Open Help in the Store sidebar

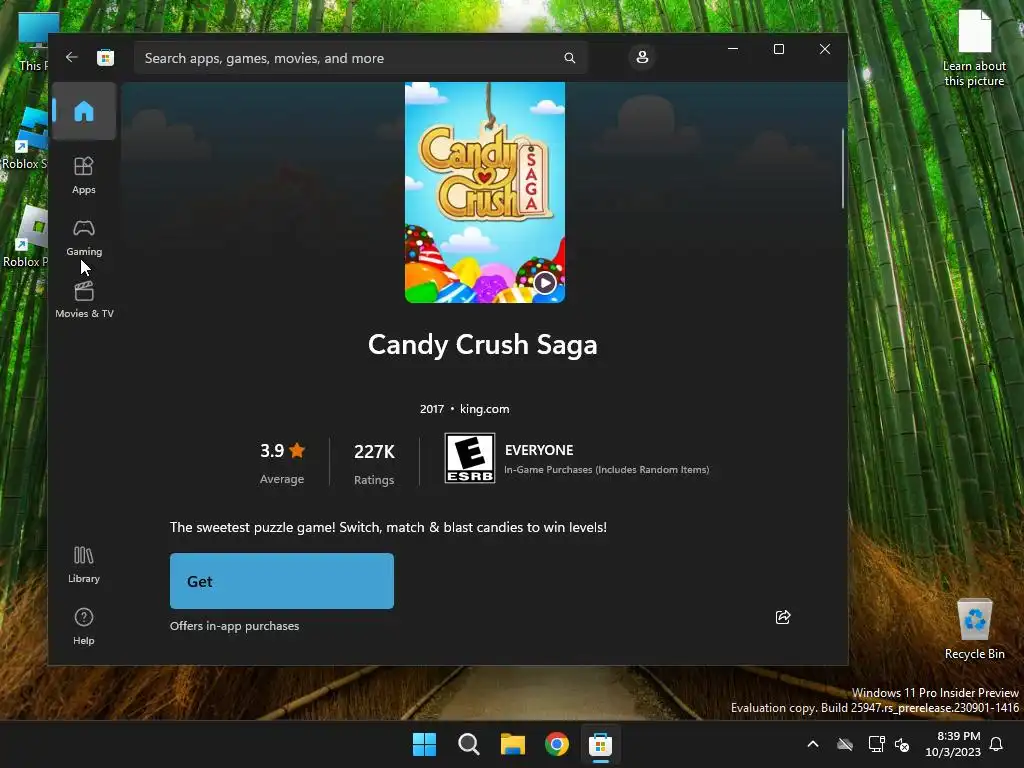[x=84, y=626]
